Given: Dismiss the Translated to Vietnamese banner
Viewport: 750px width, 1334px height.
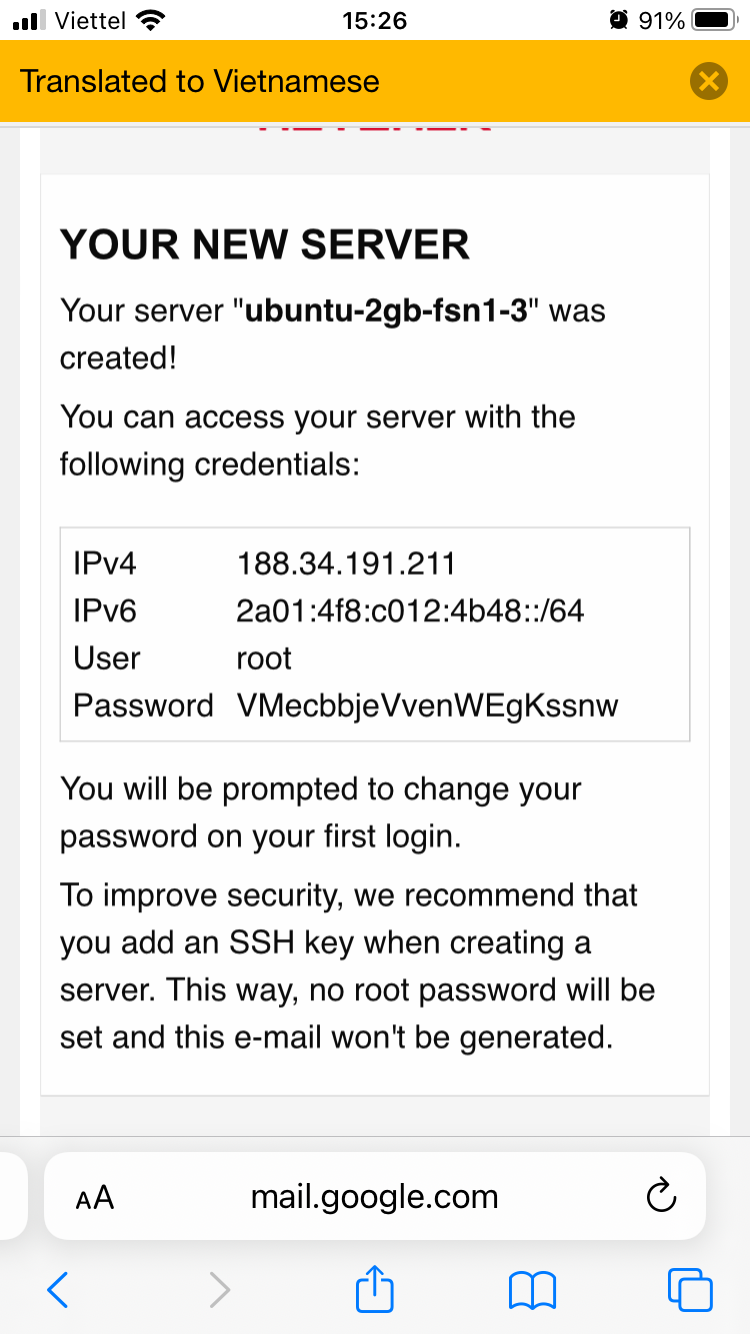Looking at the screenshot, I should (x=708, y=81).
